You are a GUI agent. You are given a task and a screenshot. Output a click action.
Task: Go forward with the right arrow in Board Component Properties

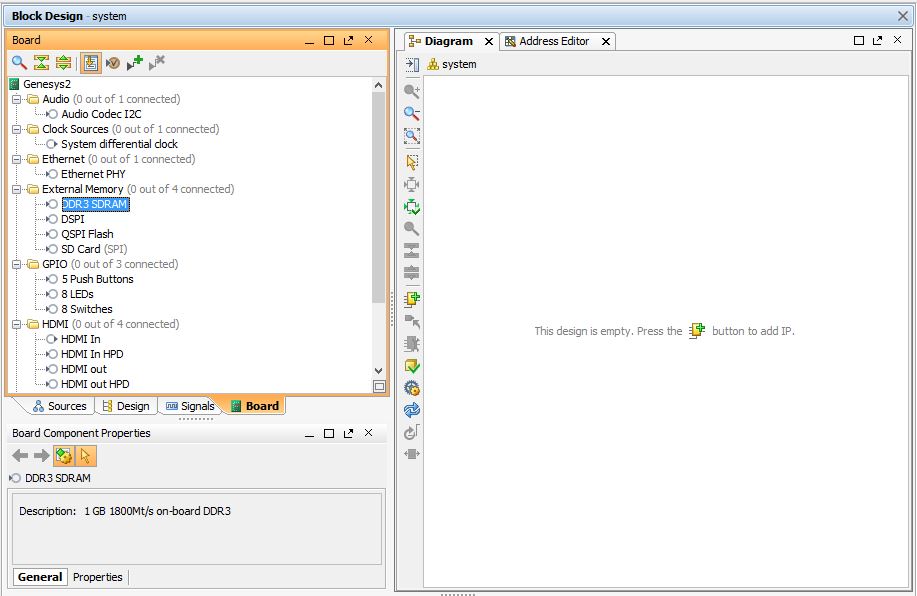tap(42, 455)
